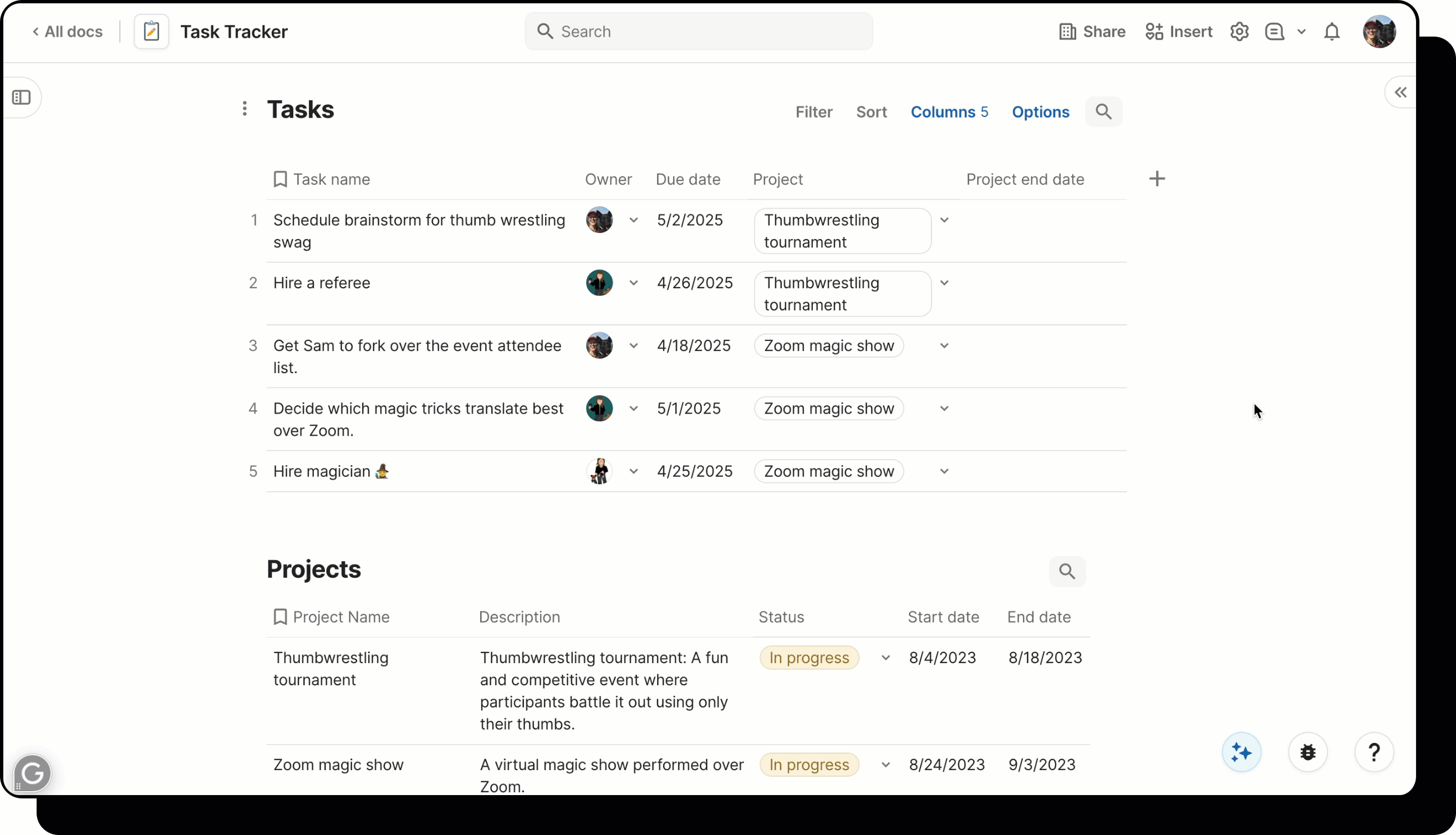Image resolution: width=1456 pixels, height=835 pixels.
Task: Click the Owner column header
Action: tap(608, 180)
